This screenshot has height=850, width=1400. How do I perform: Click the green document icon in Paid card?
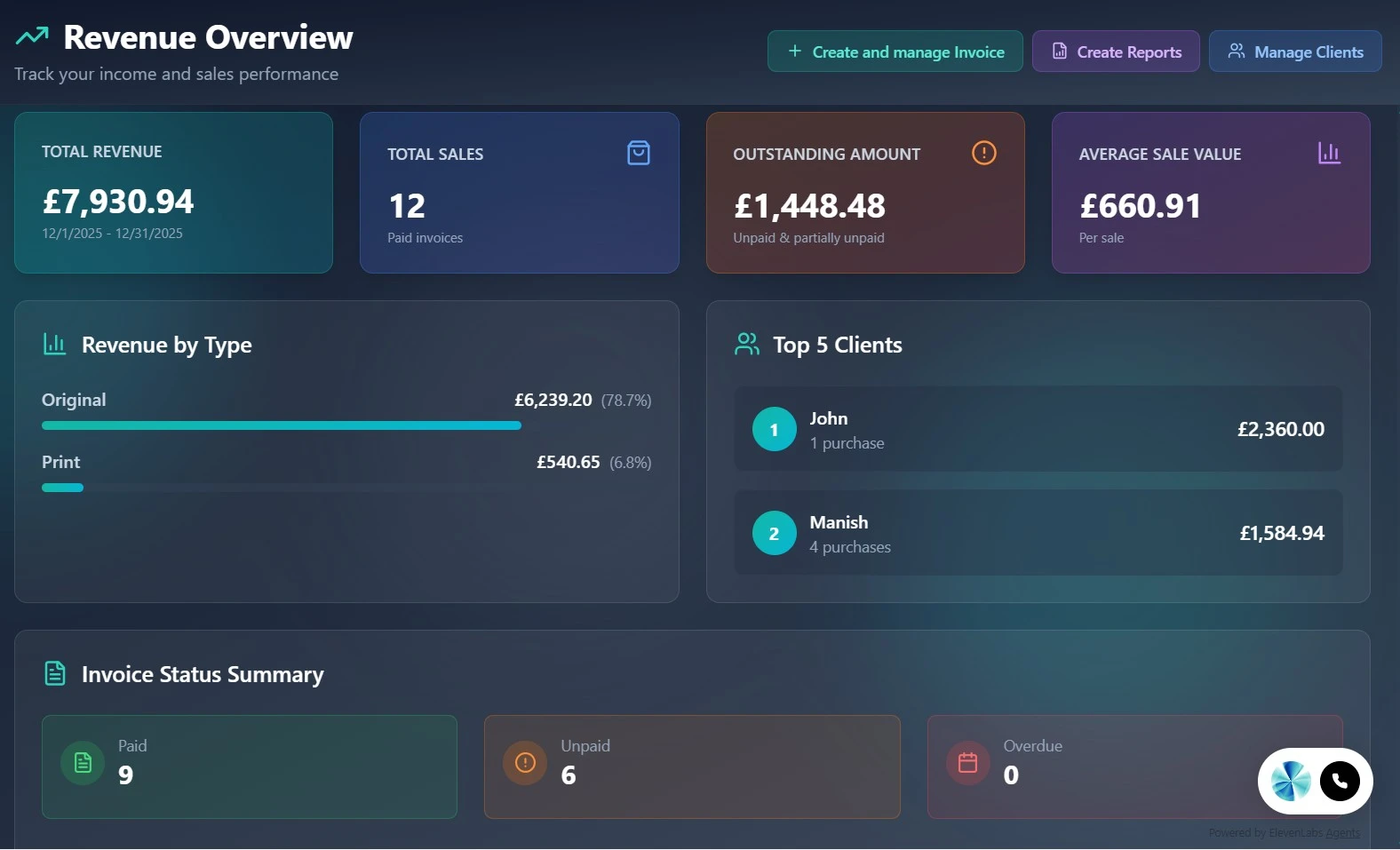click(x=83, y=762)
